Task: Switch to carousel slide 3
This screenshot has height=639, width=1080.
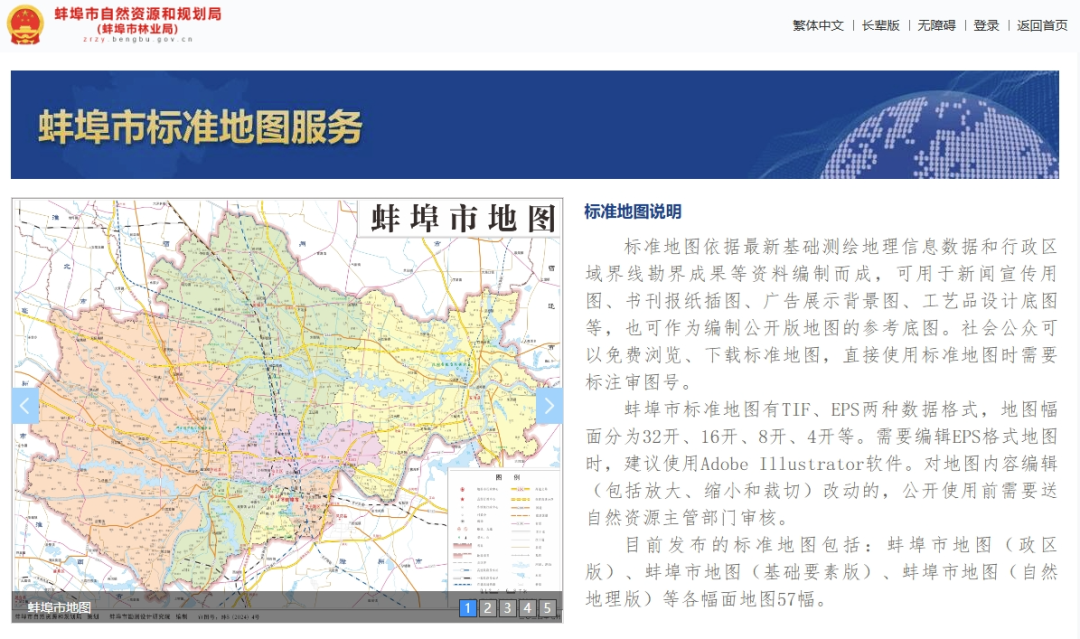Action: coord(507,608)
